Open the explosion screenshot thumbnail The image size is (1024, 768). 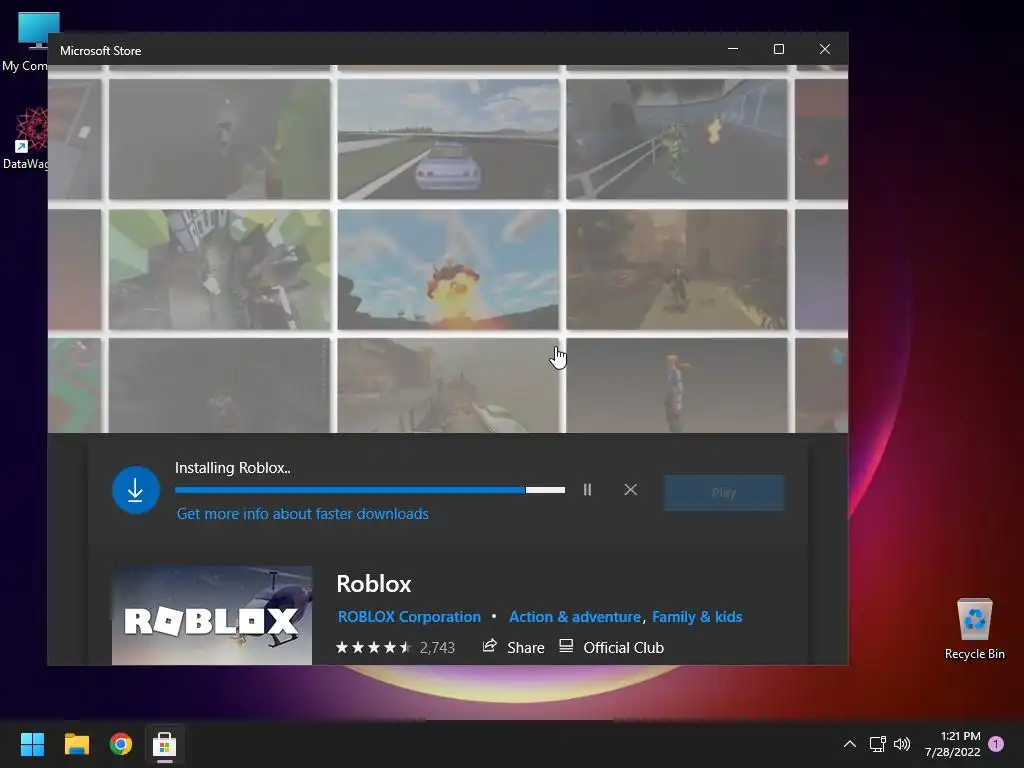[448, 269]
